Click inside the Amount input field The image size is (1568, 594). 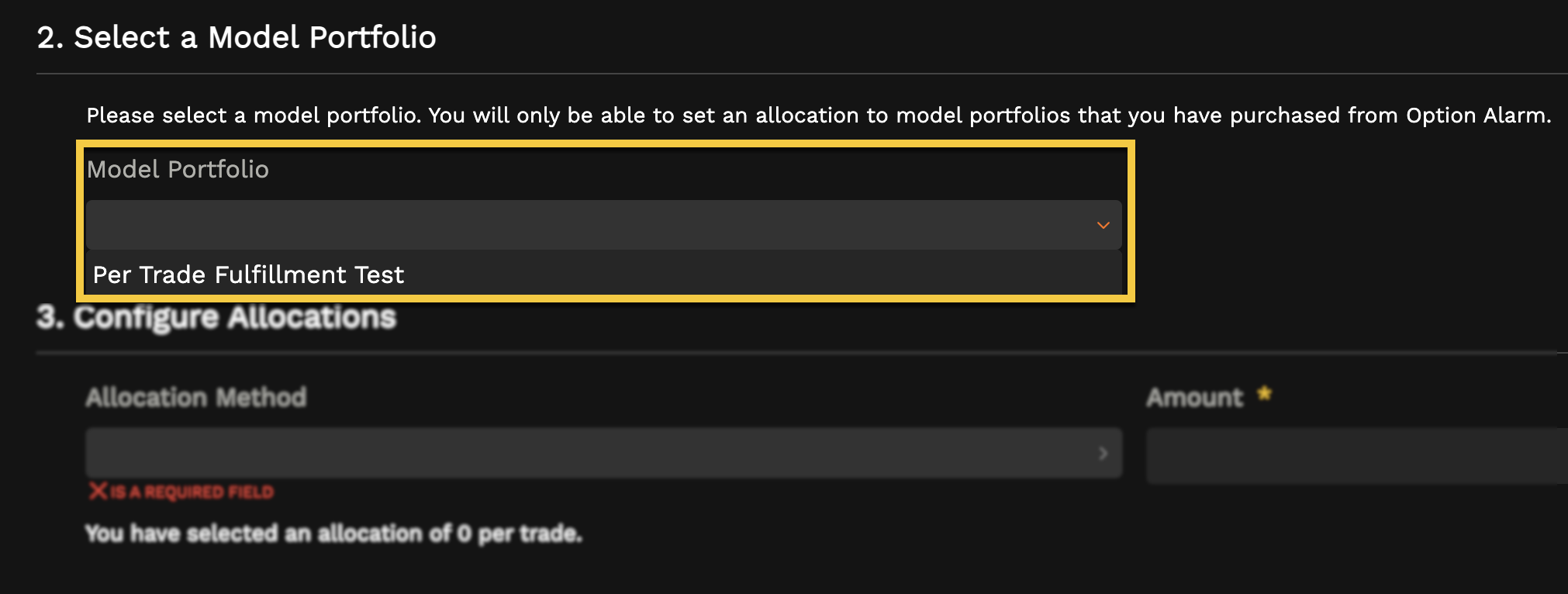(x=1318, y=454)
